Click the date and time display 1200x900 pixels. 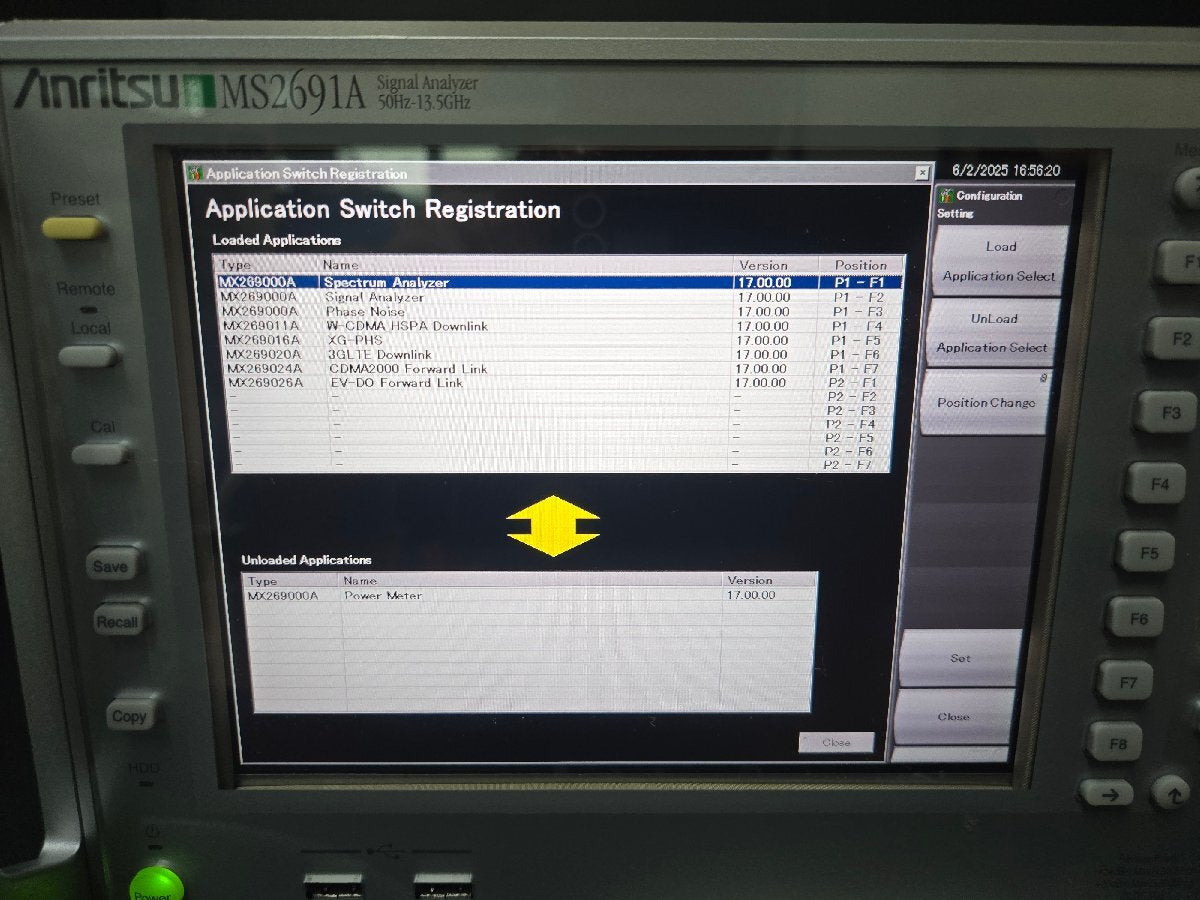point(1006,171)
